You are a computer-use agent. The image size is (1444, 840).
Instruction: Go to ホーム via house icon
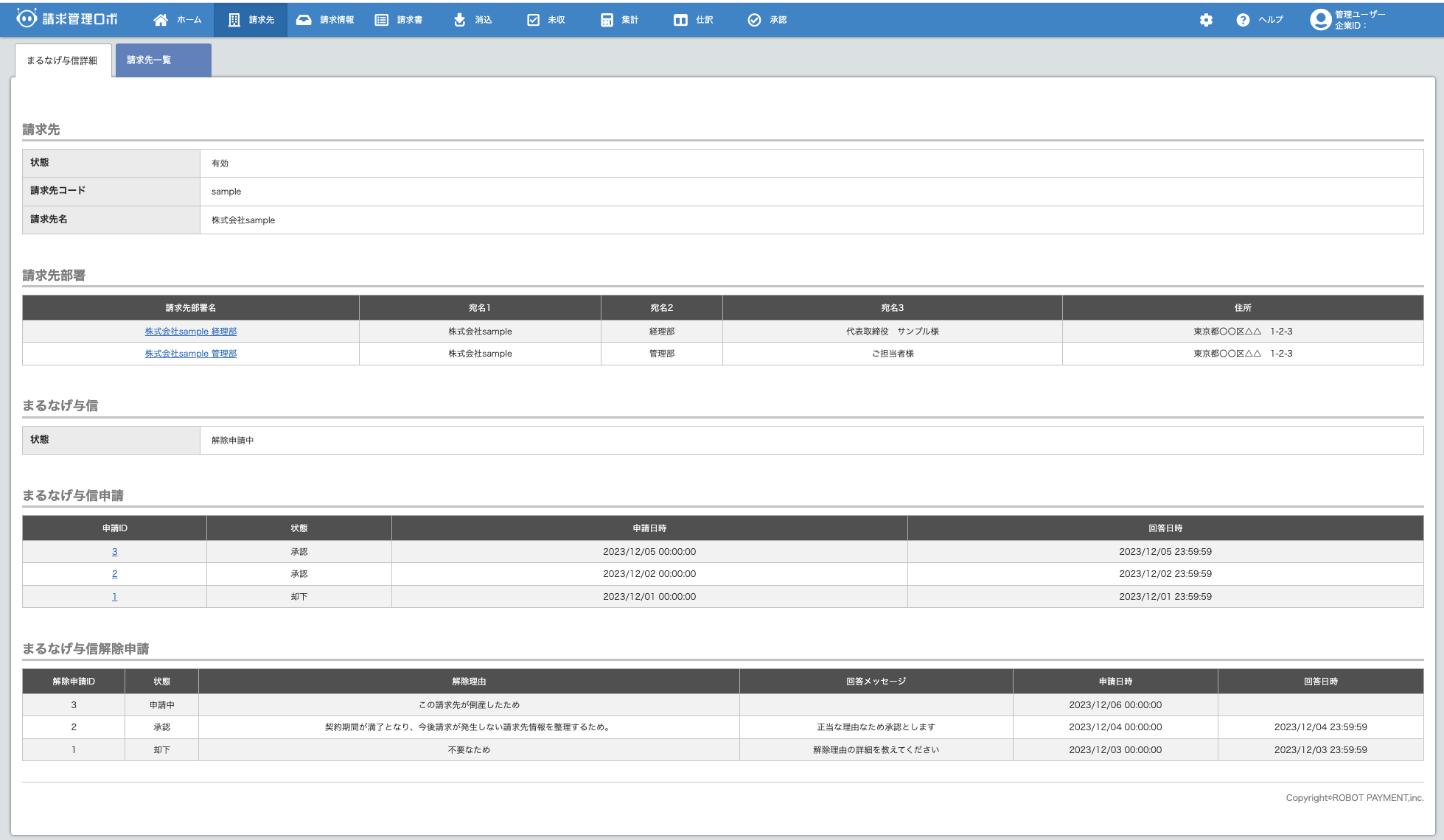point(161,20)
